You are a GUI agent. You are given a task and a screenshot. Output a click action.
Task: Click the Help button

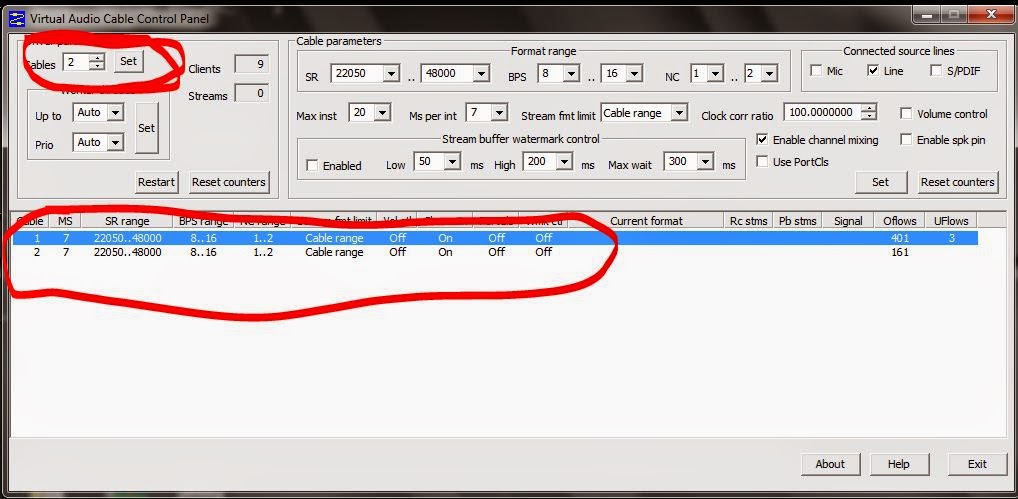coord(899,464)
